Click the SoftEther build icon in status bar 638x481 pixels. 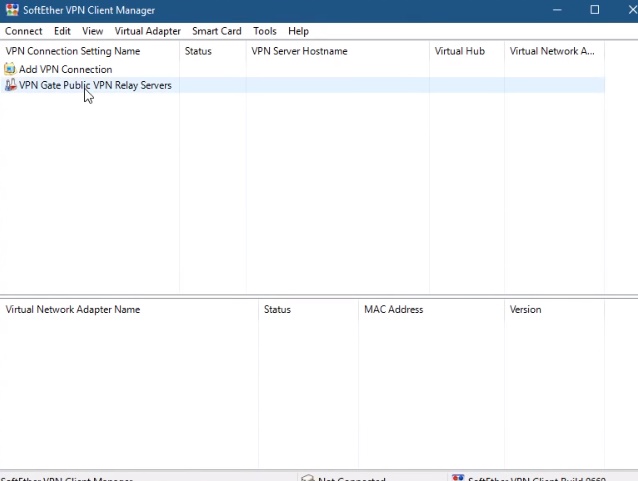point(458,478)
